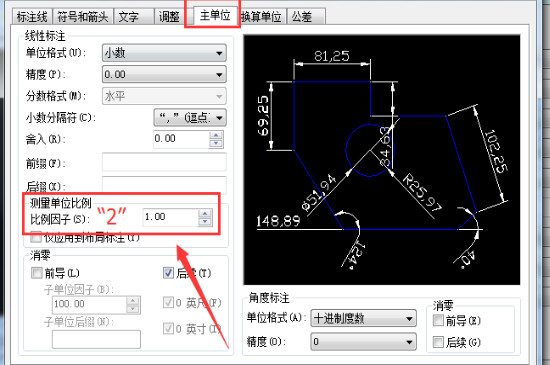Uncheck the 后续 zero suppression checkbox
Screen dimensions: 550x365
168,273
